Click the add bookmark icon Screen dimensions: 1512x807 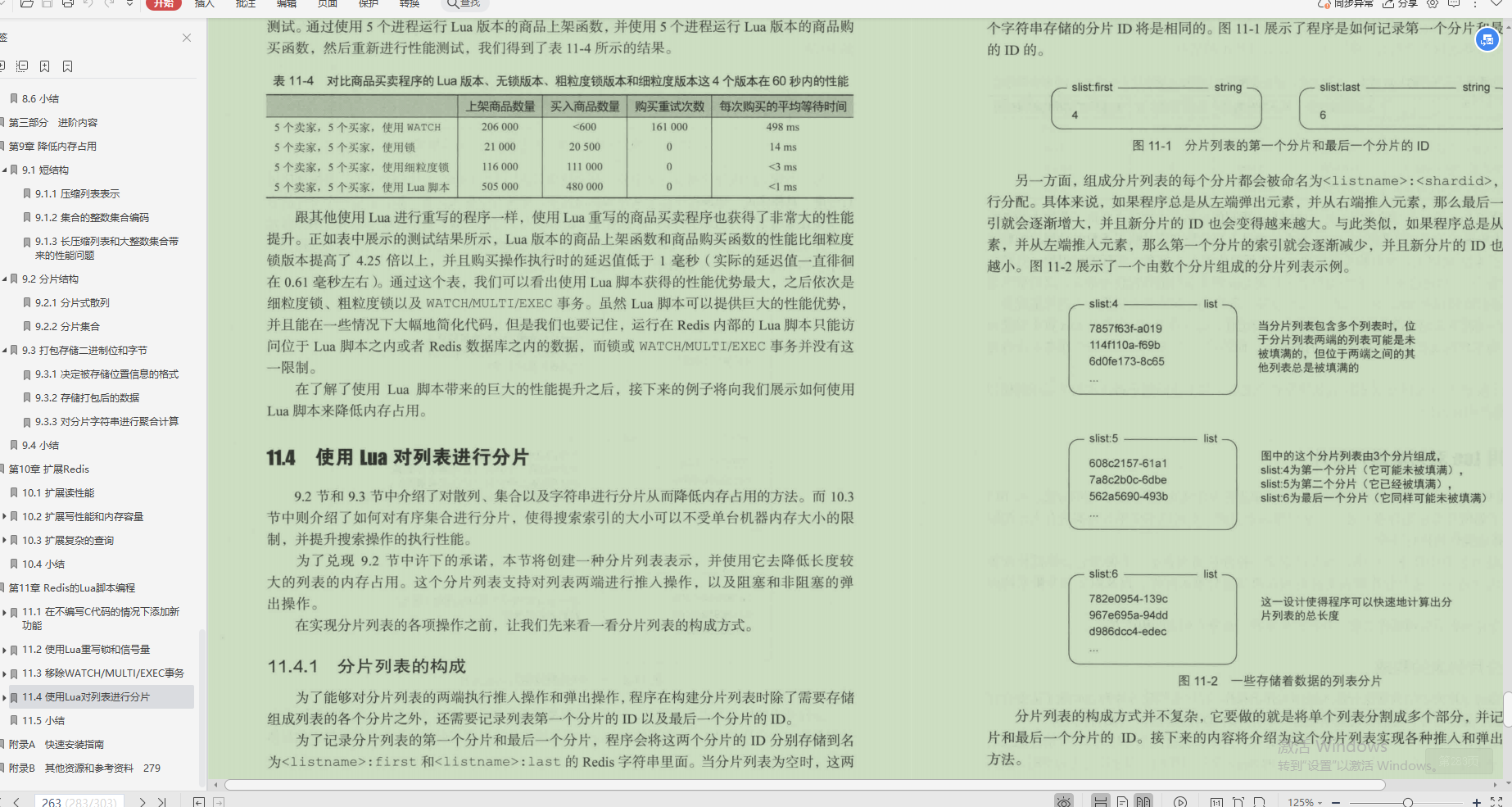45,66
